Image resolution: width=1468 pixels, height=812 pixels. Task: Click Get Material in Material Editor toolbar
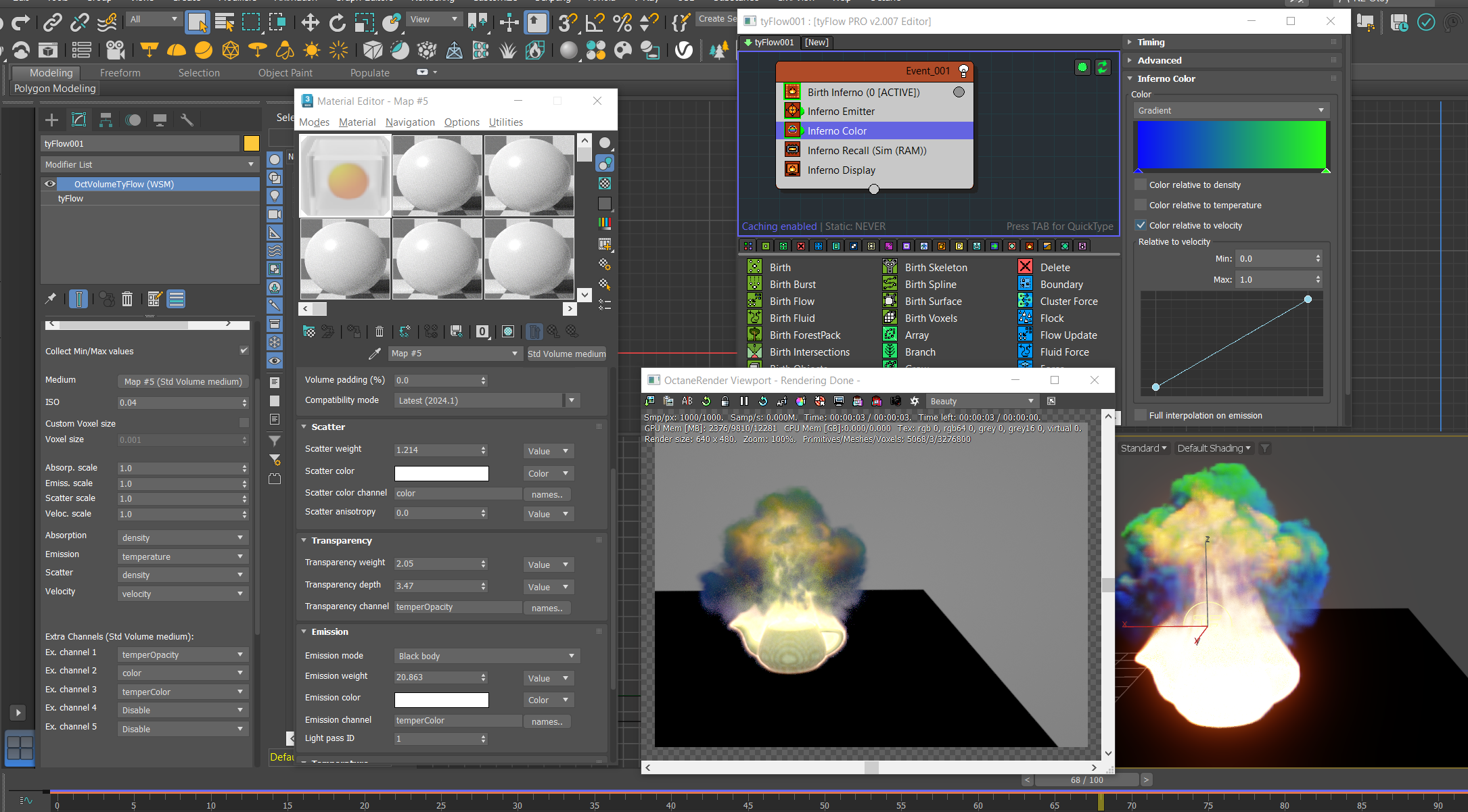309,331
